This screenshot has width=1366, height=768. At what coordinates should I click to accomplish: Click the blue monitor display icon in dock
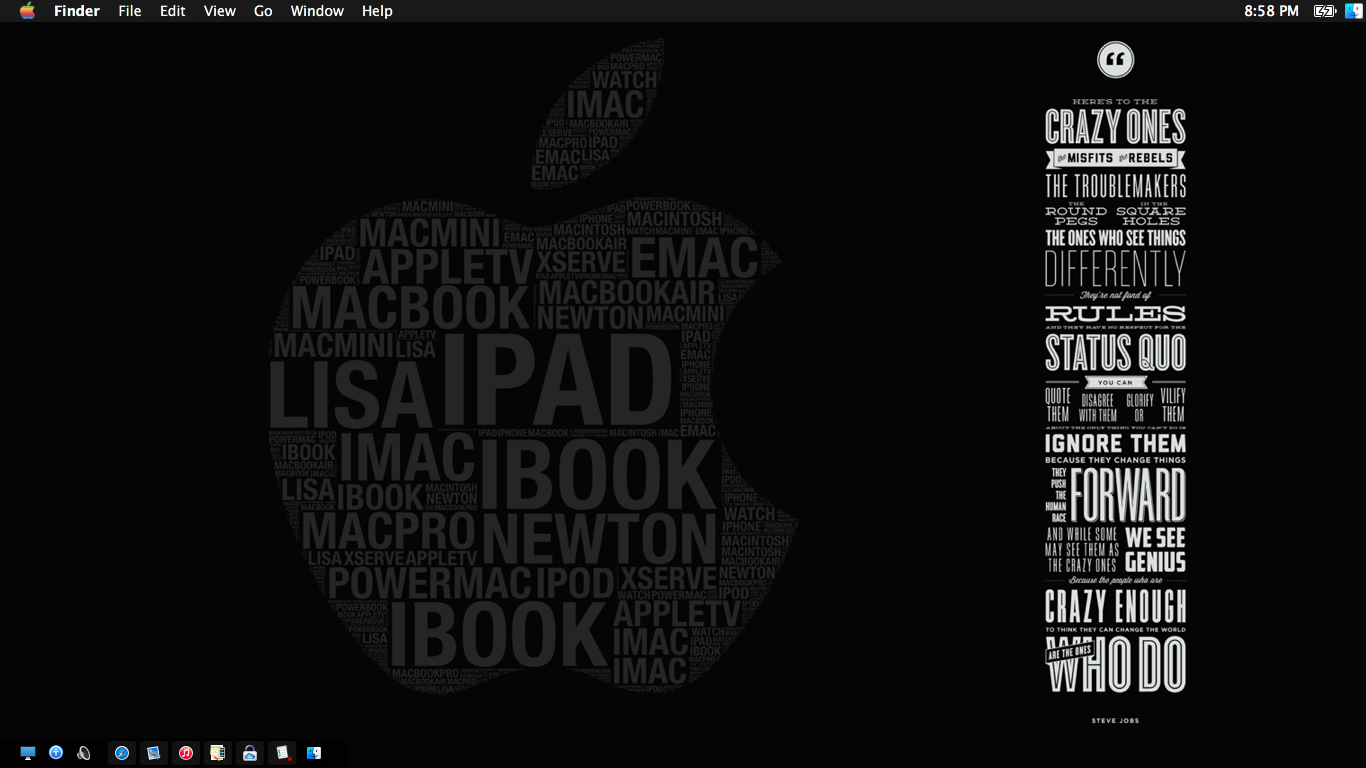click(28, 753)
